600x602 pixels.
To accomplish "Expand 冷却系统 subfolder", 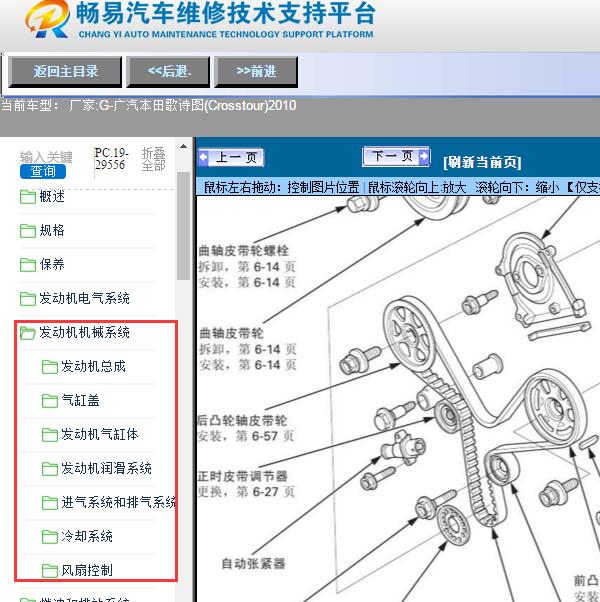I will pyautogui.click(x=87, y=536).
